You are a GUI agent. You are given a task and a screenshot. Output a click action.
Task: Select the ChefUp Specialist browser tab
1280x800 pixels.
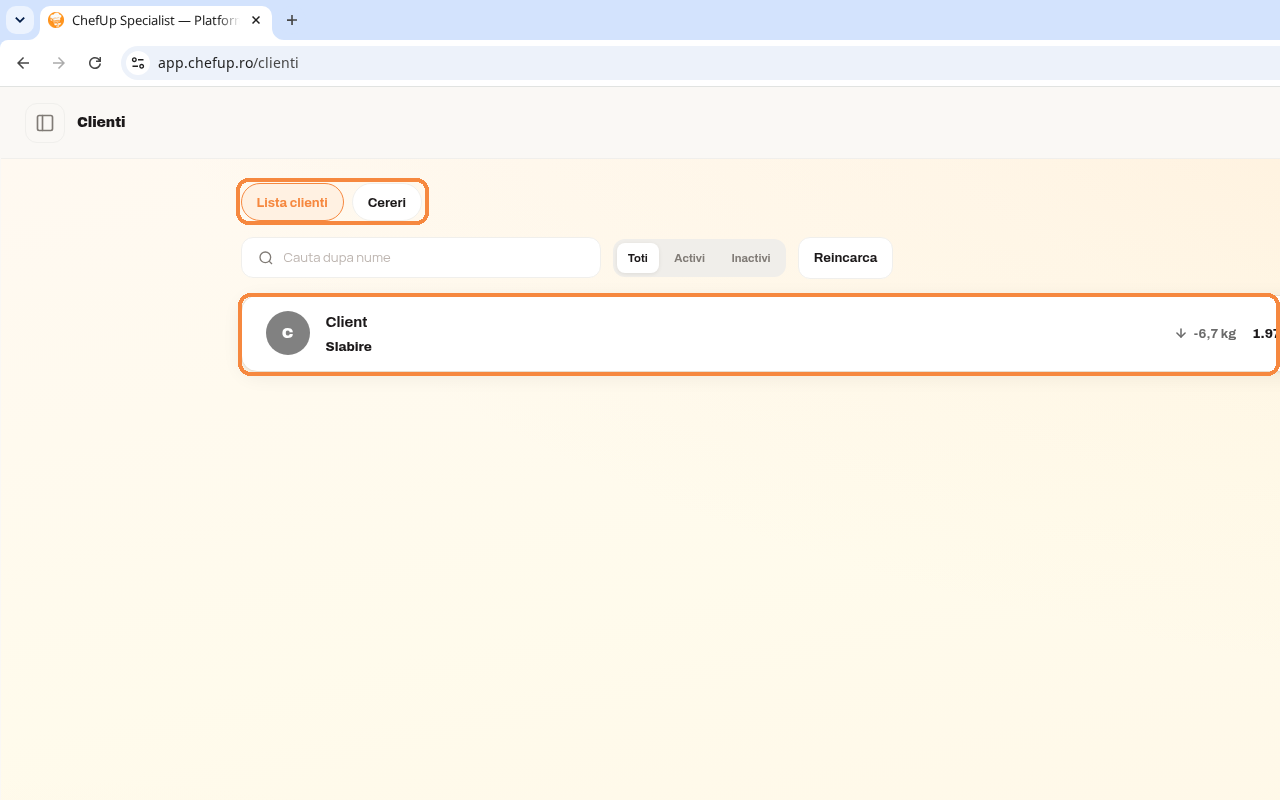pyautogui.click(x=154, y=20)
